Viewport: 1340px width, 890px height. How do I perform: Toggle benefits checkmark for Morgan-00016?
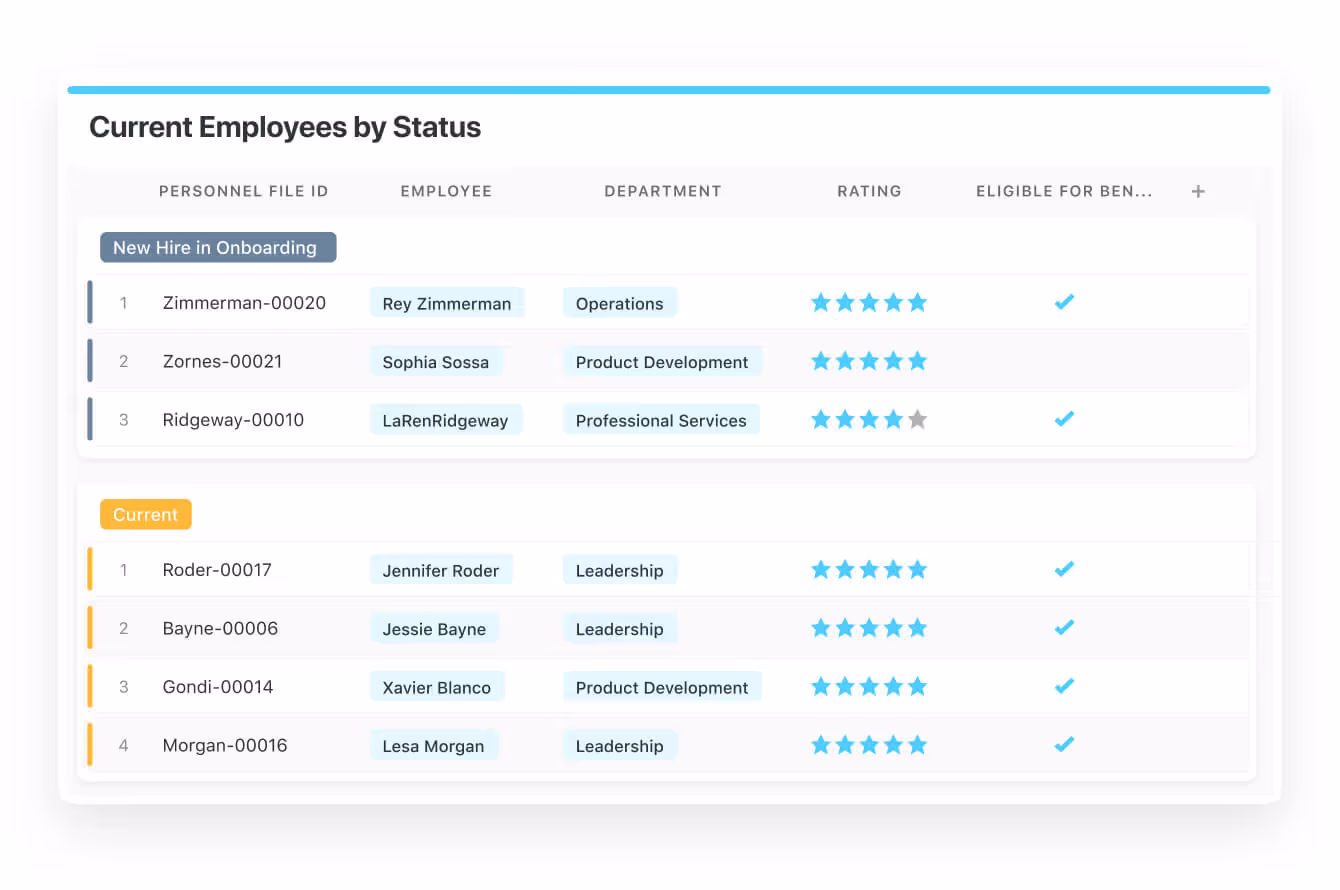(1064, 745)
